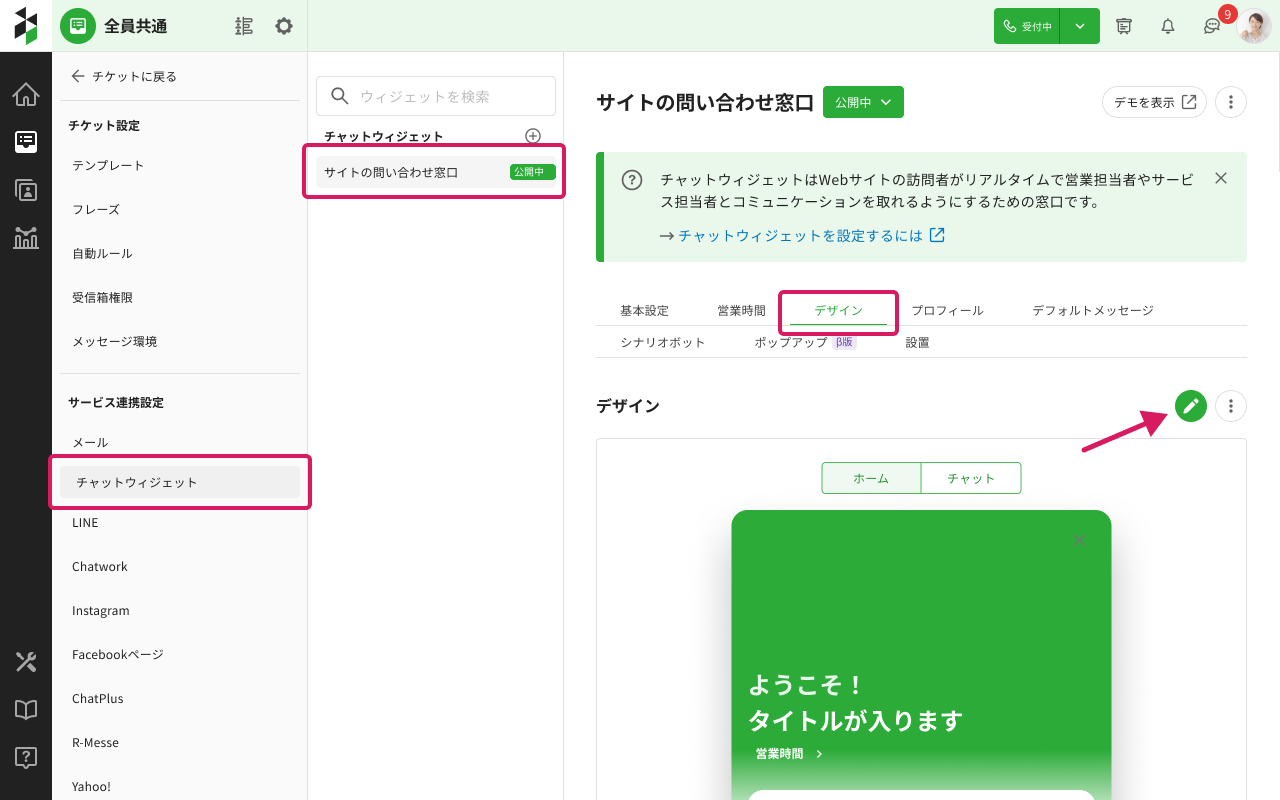Open チャットウィジェットを設定するには link
The height and width of the screenshot is (800, 1280).
(x=810, y=236)
